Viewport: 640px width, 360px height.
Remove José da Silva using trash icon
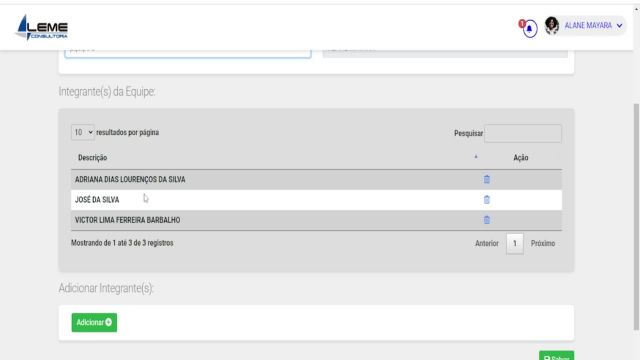click(487, 200)
